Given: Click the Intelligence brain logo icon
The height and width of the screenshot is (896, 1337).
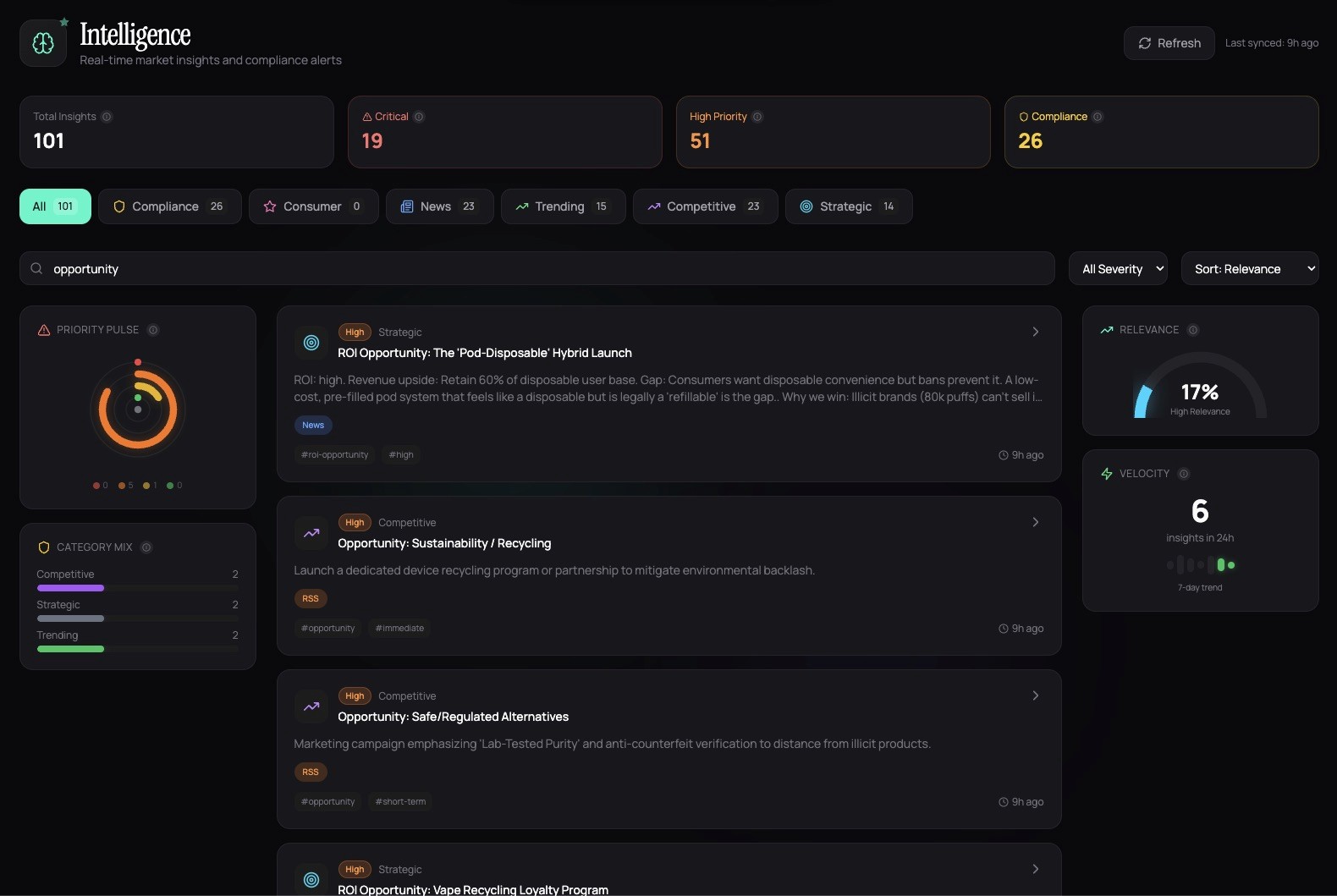Looking at the screenshot, I should tap(43, 43).
